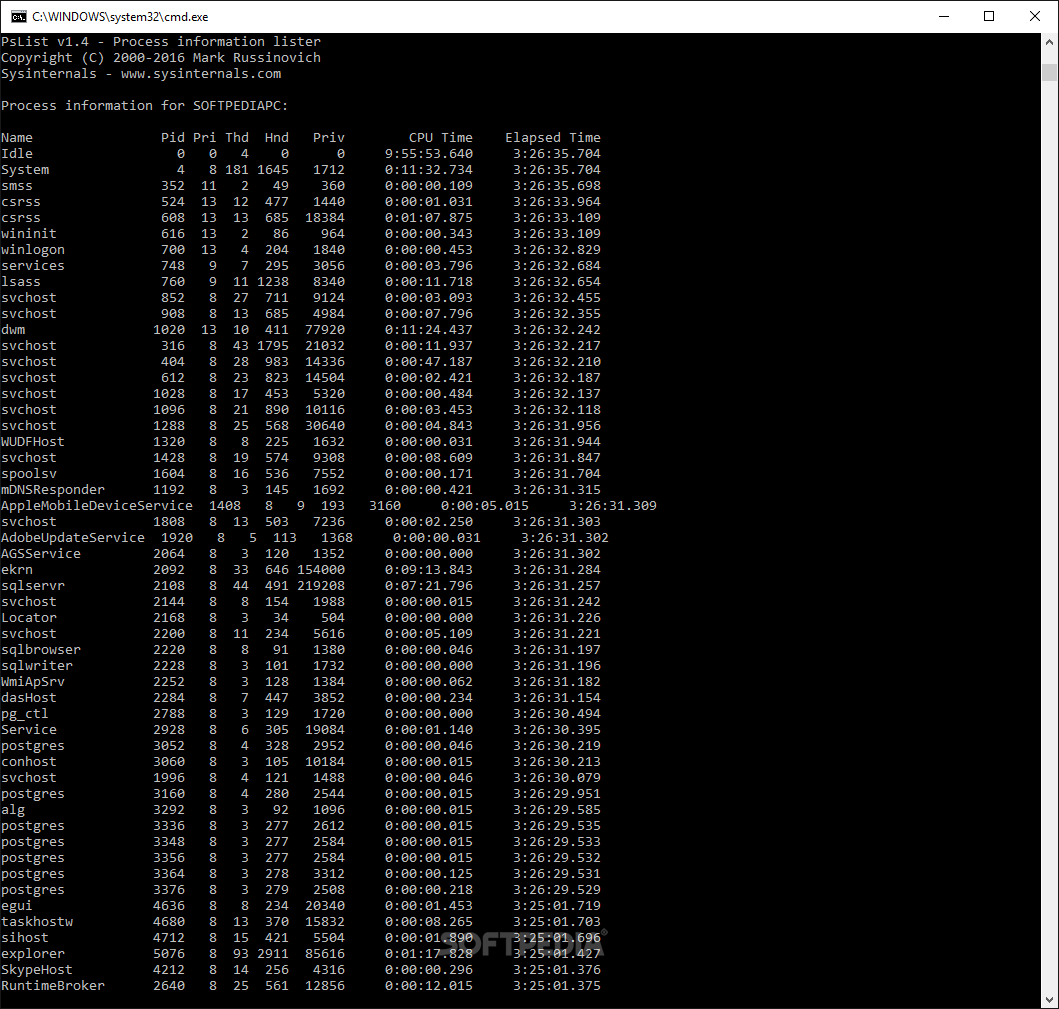This screenshot has width=1059, height=1009.
Task: Click RuntimeBroker's elapsed time 3:25:01.375
Action: coord(557,986)
